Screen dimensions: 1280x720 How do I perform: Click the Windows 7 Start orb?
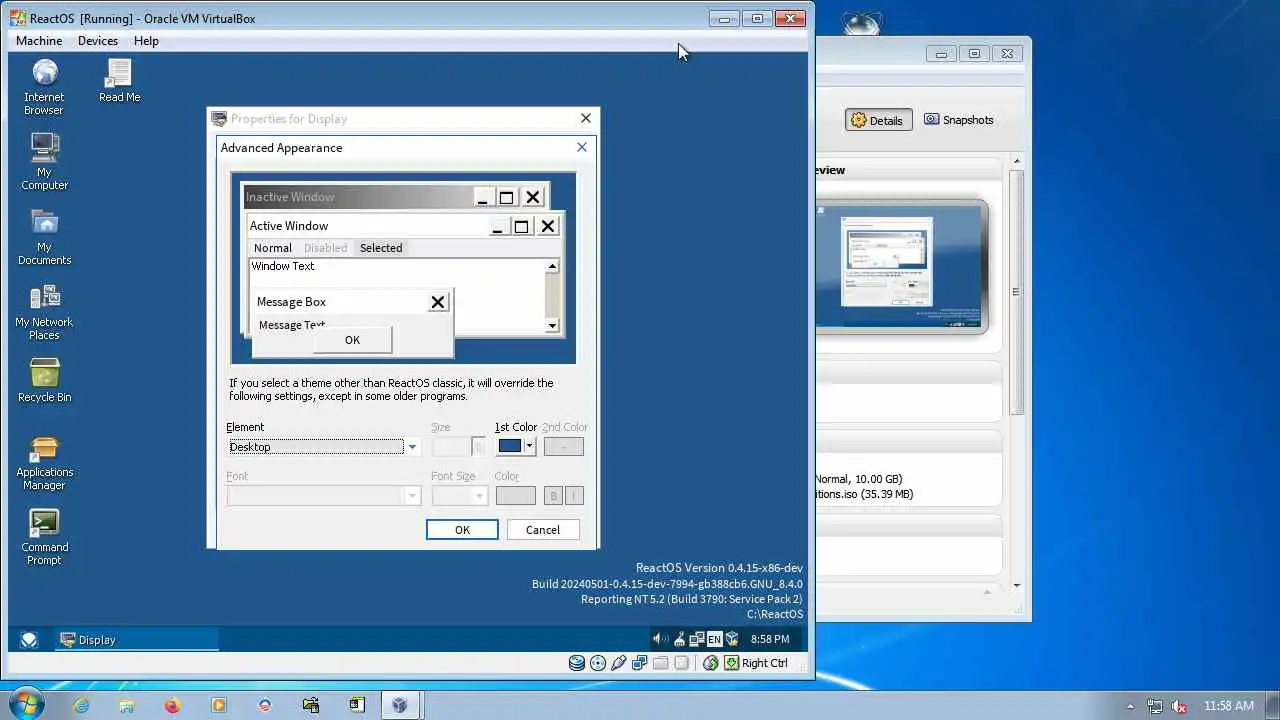25,704
